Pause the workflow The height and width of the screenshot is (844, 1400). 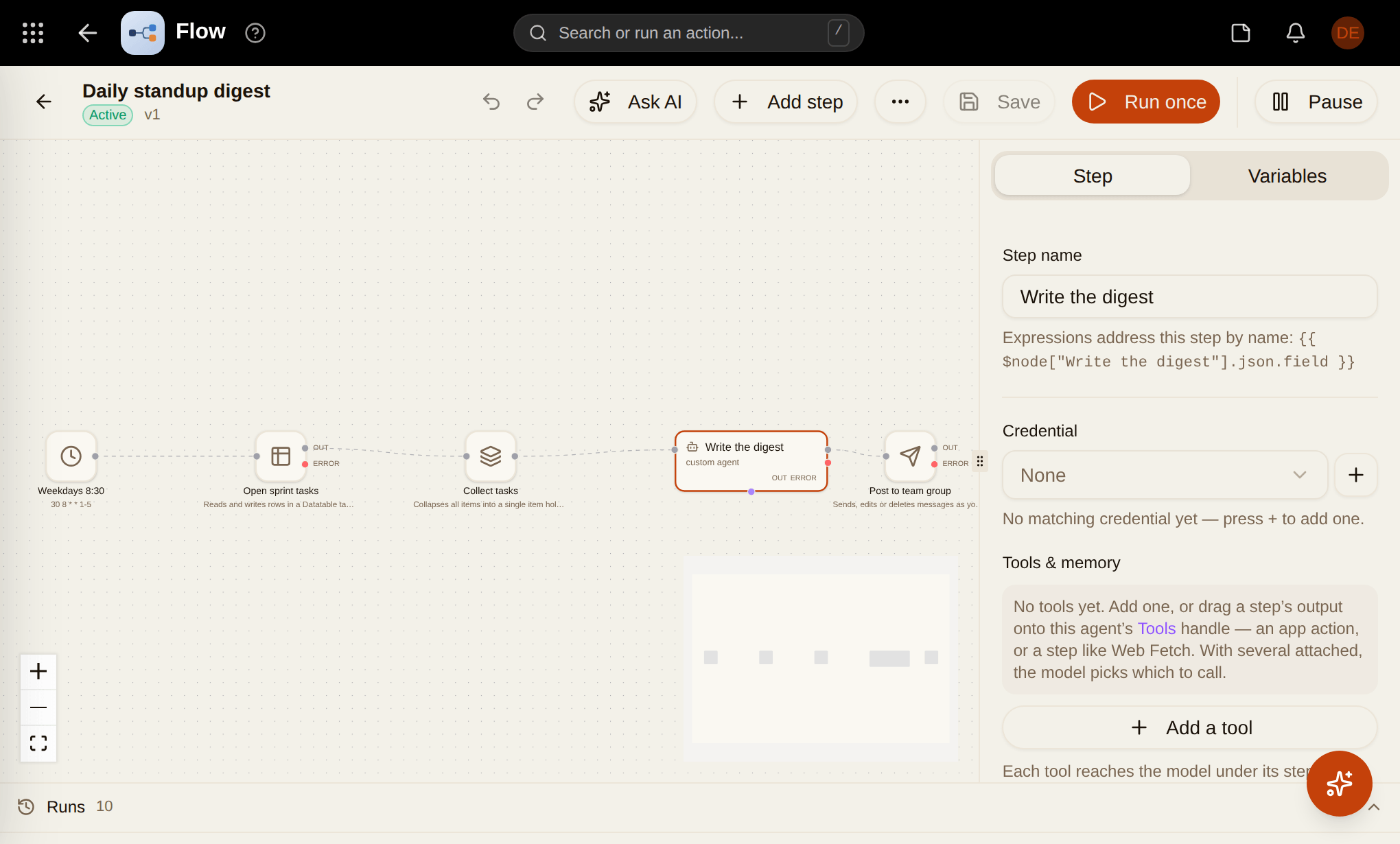pos(1316,102)
